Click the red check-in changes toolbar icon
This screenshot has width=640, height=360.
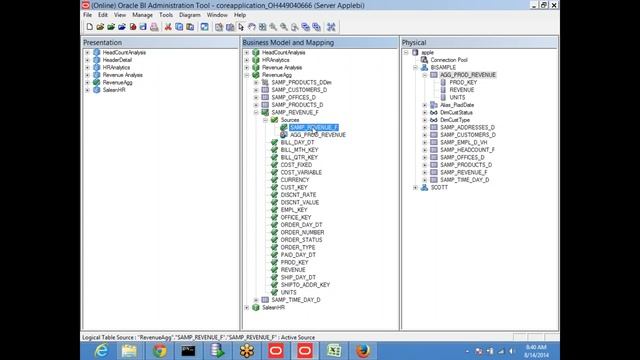click(133, 27)
